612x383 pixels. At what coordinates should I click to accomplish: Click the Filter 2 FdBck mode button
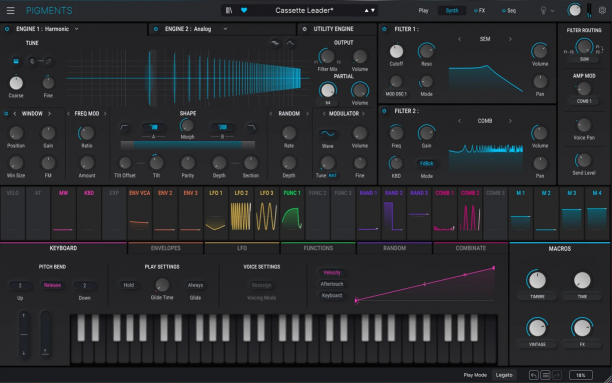coord(426,164)
